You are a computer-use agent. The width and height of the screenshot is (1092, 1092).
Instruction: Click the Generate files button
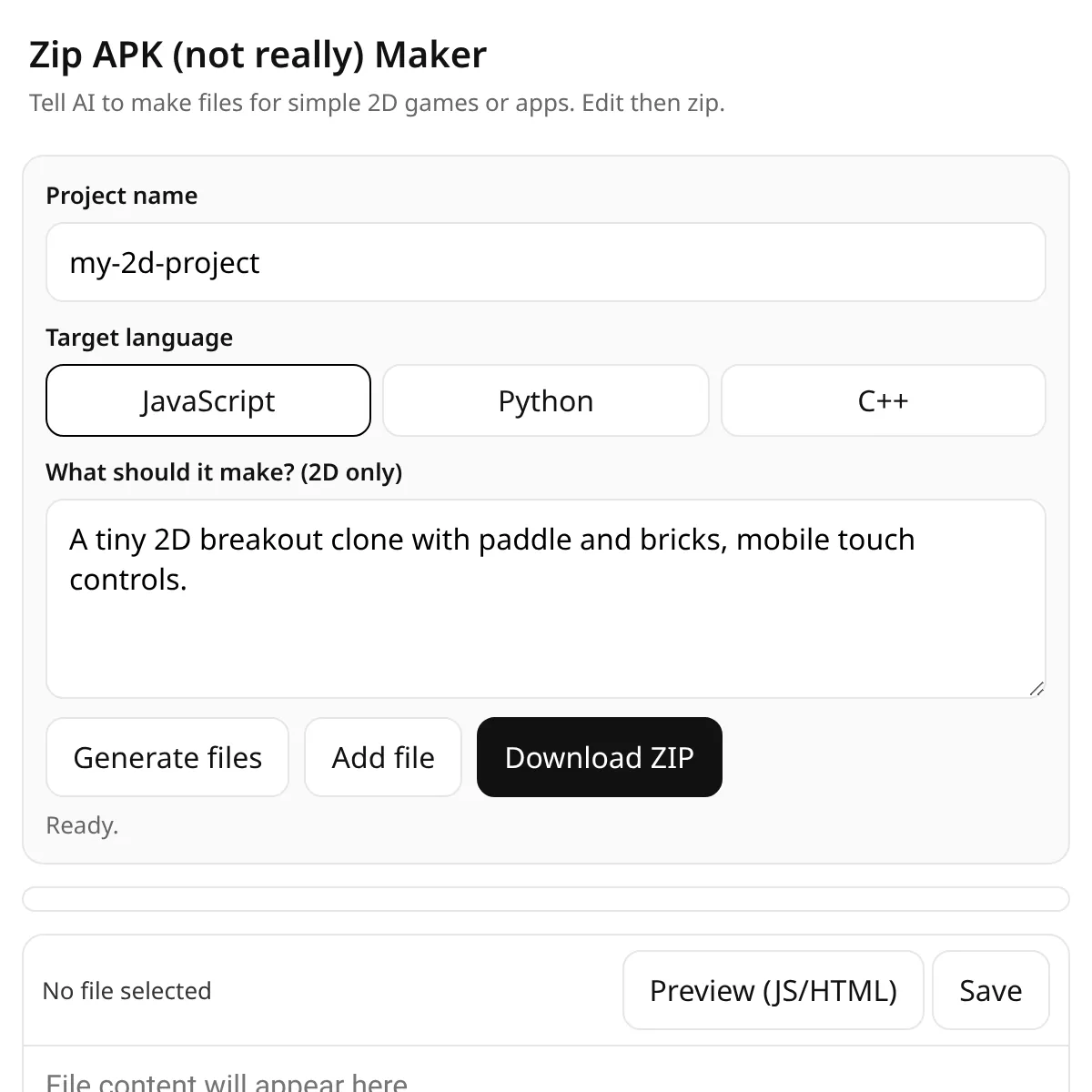[167, 757]
